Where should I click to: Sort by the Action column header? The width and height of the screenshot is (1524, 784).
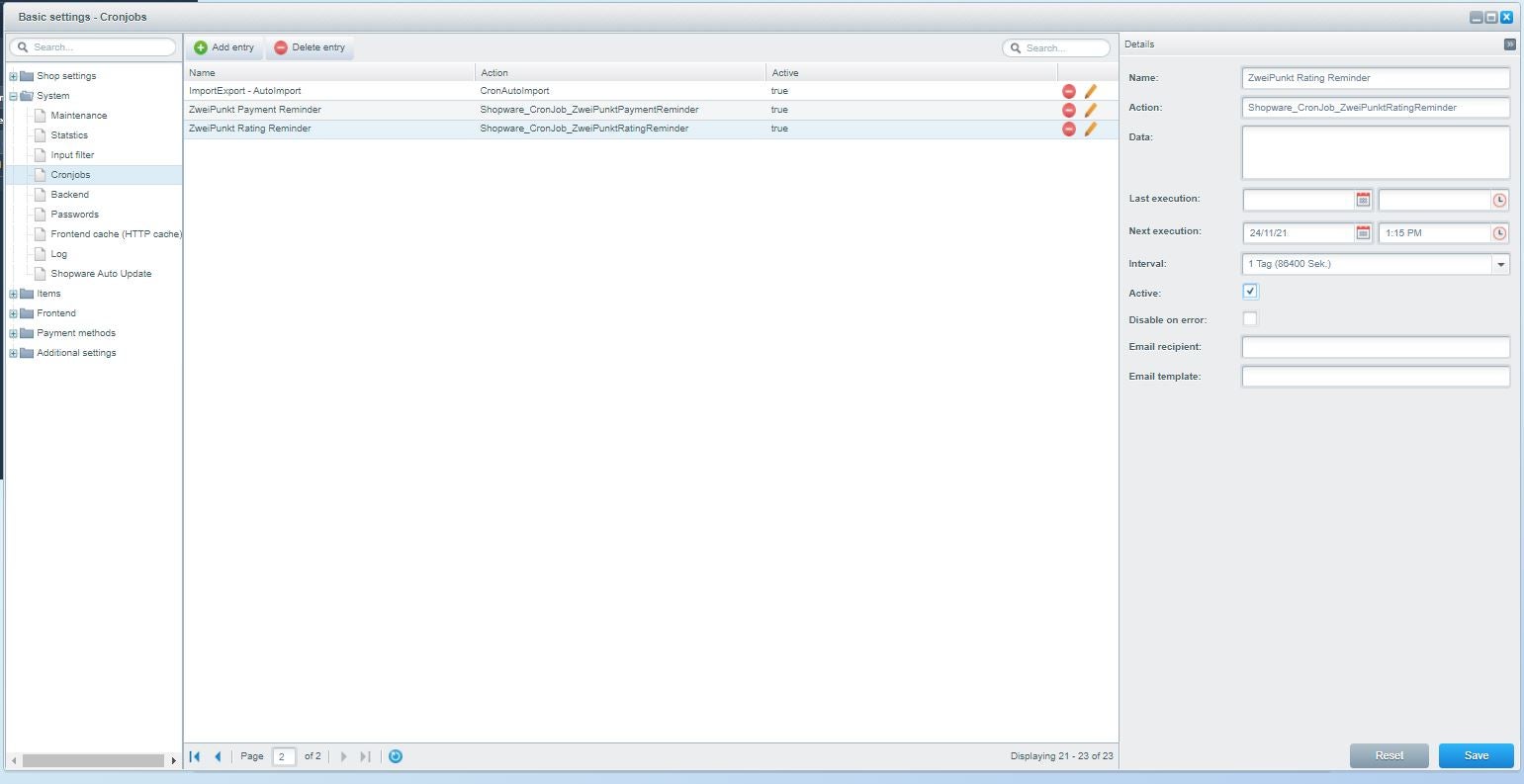click(620, 73)
